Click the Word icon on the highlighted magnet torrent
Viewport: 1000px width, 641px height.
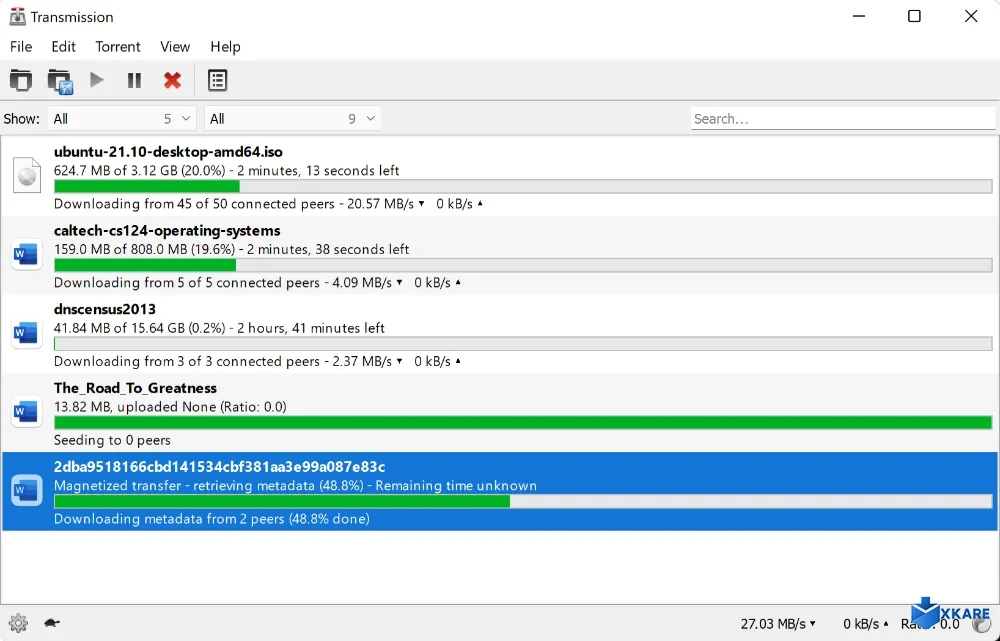(x=27, y=490)
